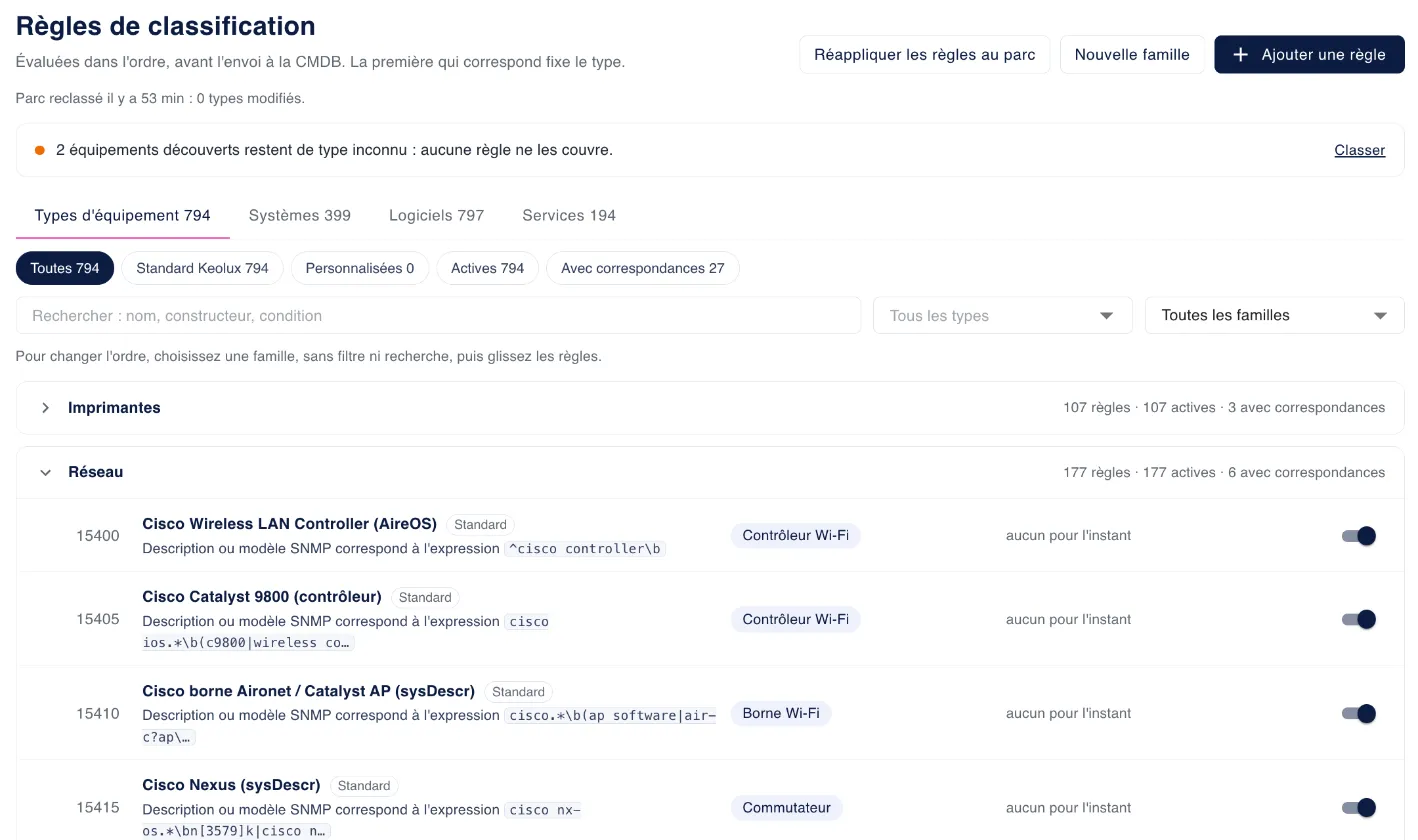
Task: Click Imprimantes stats '107 règles · 107 actives'
Action: tap(1139, 408)
